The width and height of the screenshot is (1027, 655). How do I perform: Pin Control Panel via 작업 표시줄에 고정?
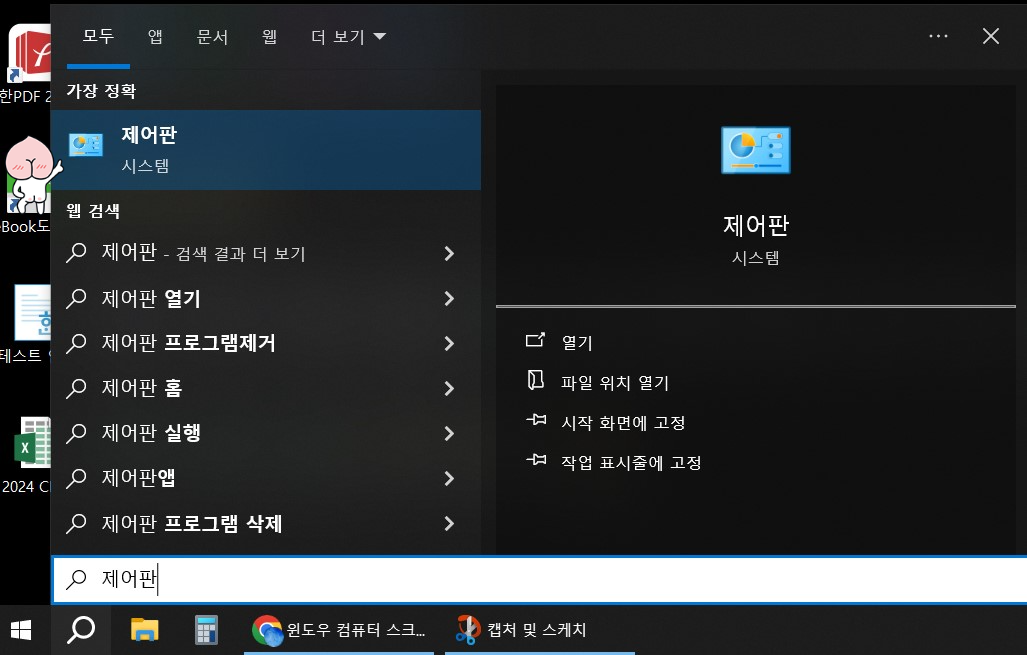[x=630, y=461]
